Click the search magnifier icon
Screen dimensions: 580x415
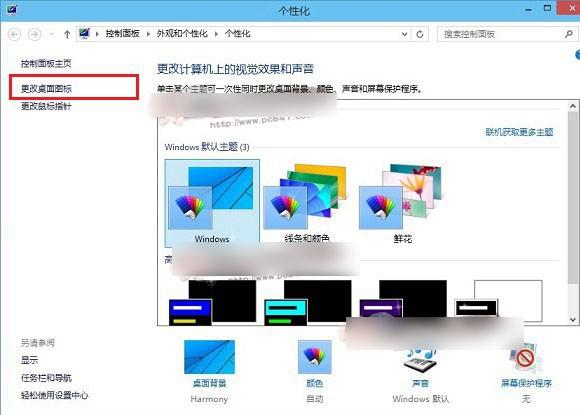pos(569,34)
